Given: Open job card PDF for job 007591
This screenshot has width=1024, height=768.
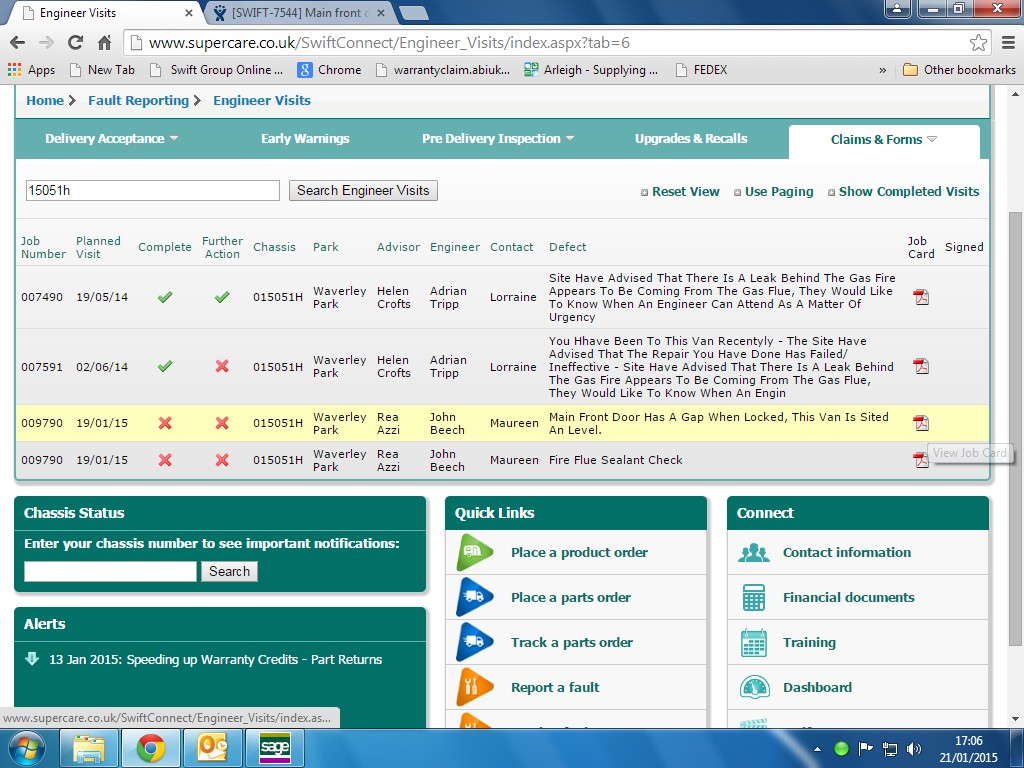Looking at the screenshot, I should [921, 366].
